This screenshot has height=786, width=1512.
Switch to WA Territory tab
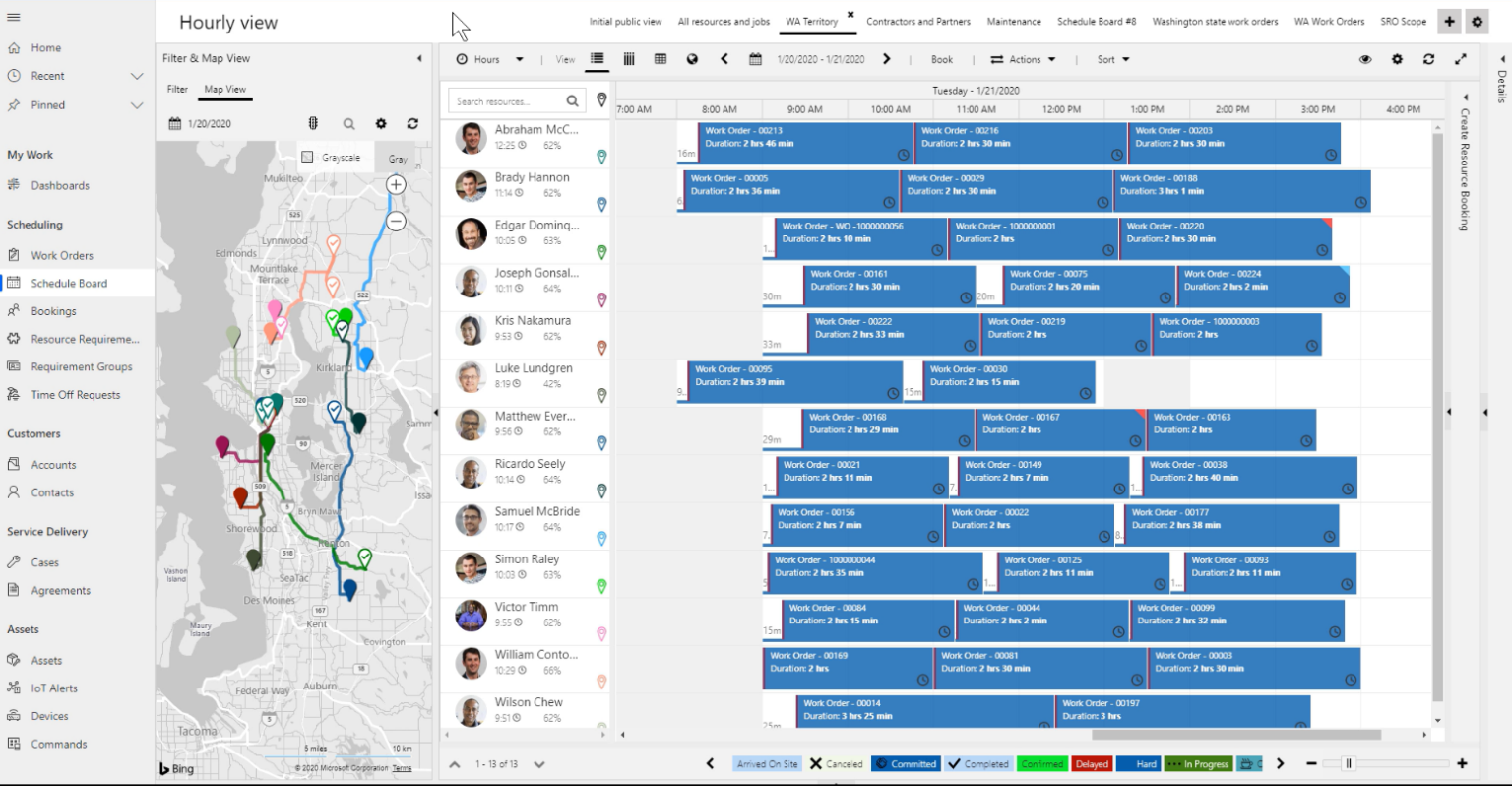tap(811, 21)
